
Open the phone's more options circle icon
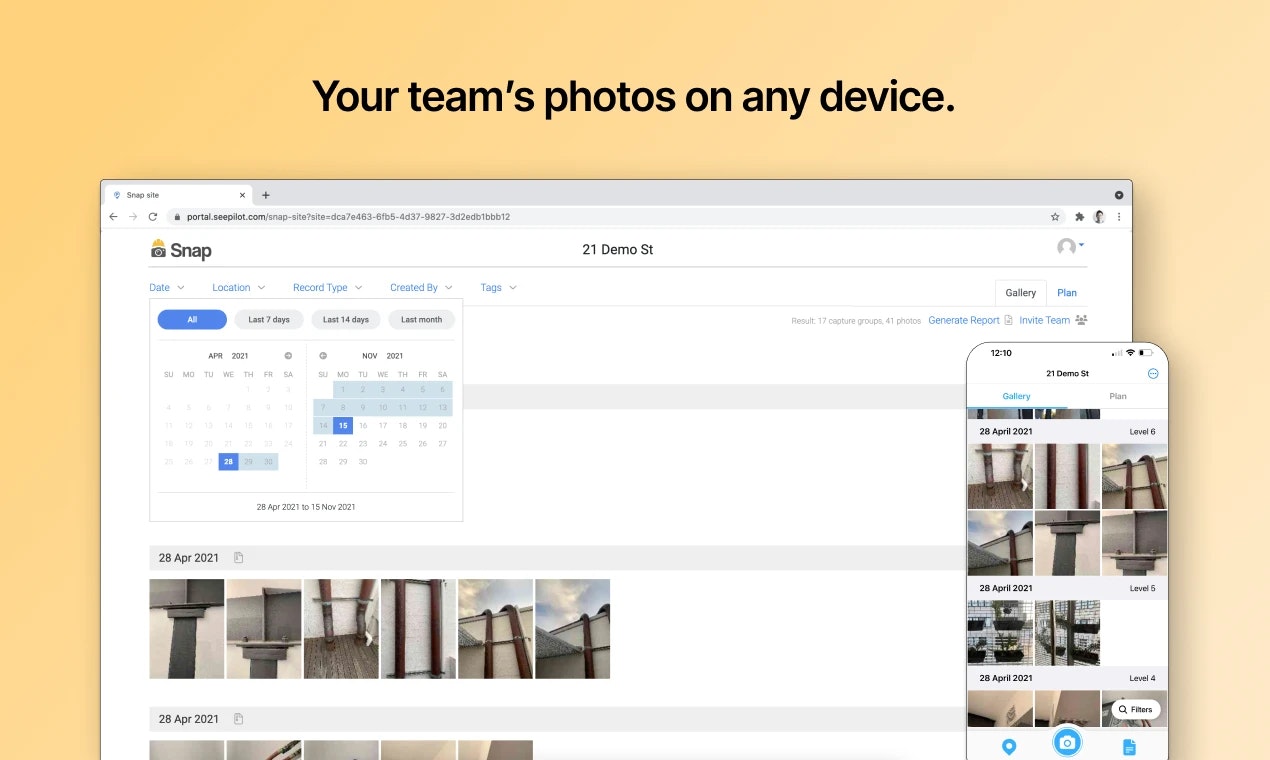[1153, 373]
